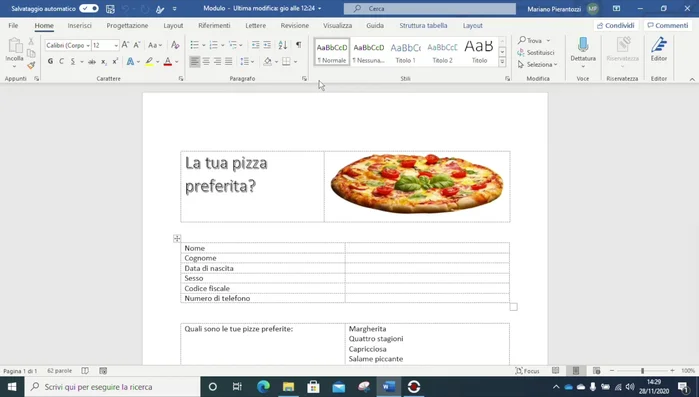Toggle italic (C) formatting
The height and width of the screenshot is (397, 699).
(x=62, y=61)
